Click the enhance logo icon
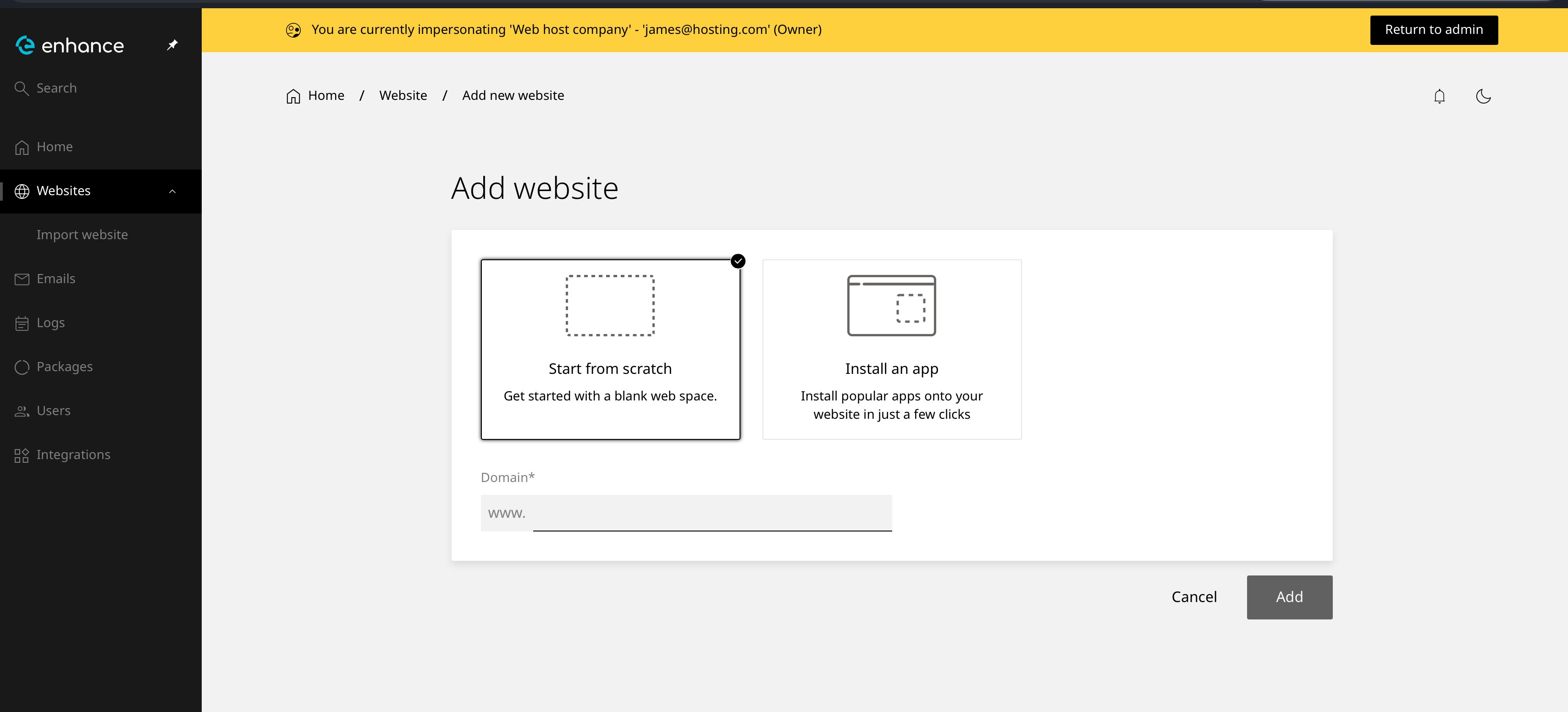This screenshot has width=1568, height=712. pos(25,45)
